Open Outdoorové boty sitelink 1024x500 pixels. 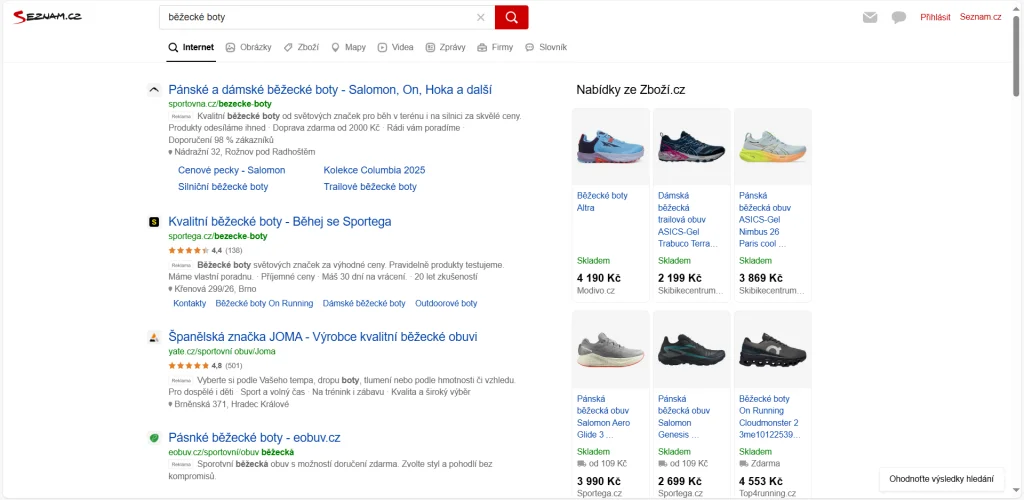click(446, 304)
